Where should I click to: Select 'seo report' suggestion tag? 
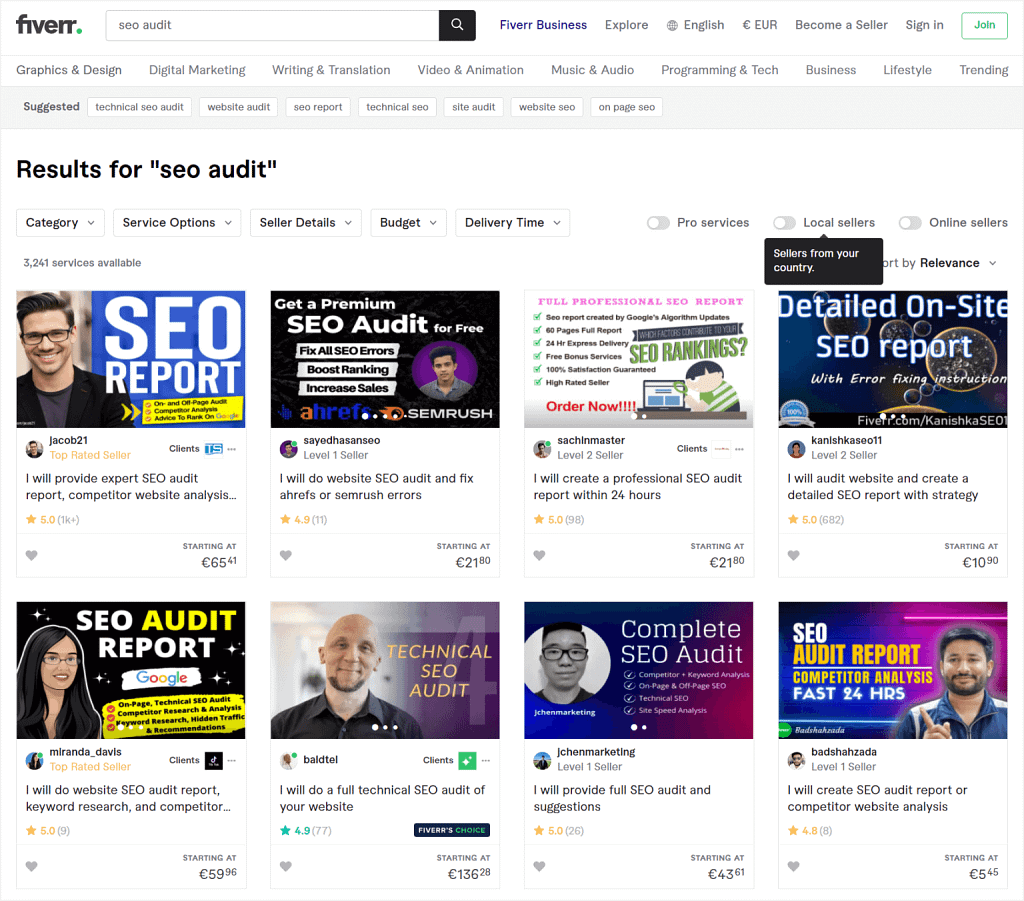click(x=318, y=107)
